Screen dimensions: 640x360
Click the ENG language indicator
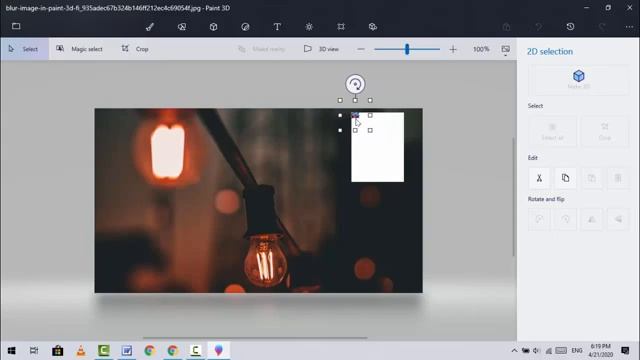[577, 351]
